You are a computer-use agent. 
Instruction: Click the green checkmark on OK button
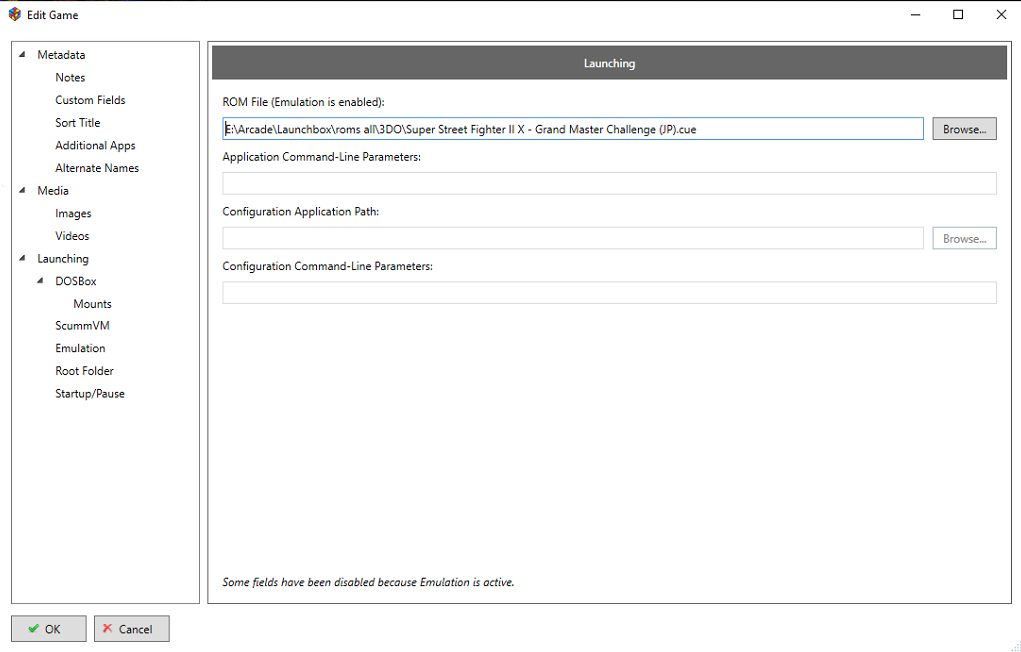33,629
